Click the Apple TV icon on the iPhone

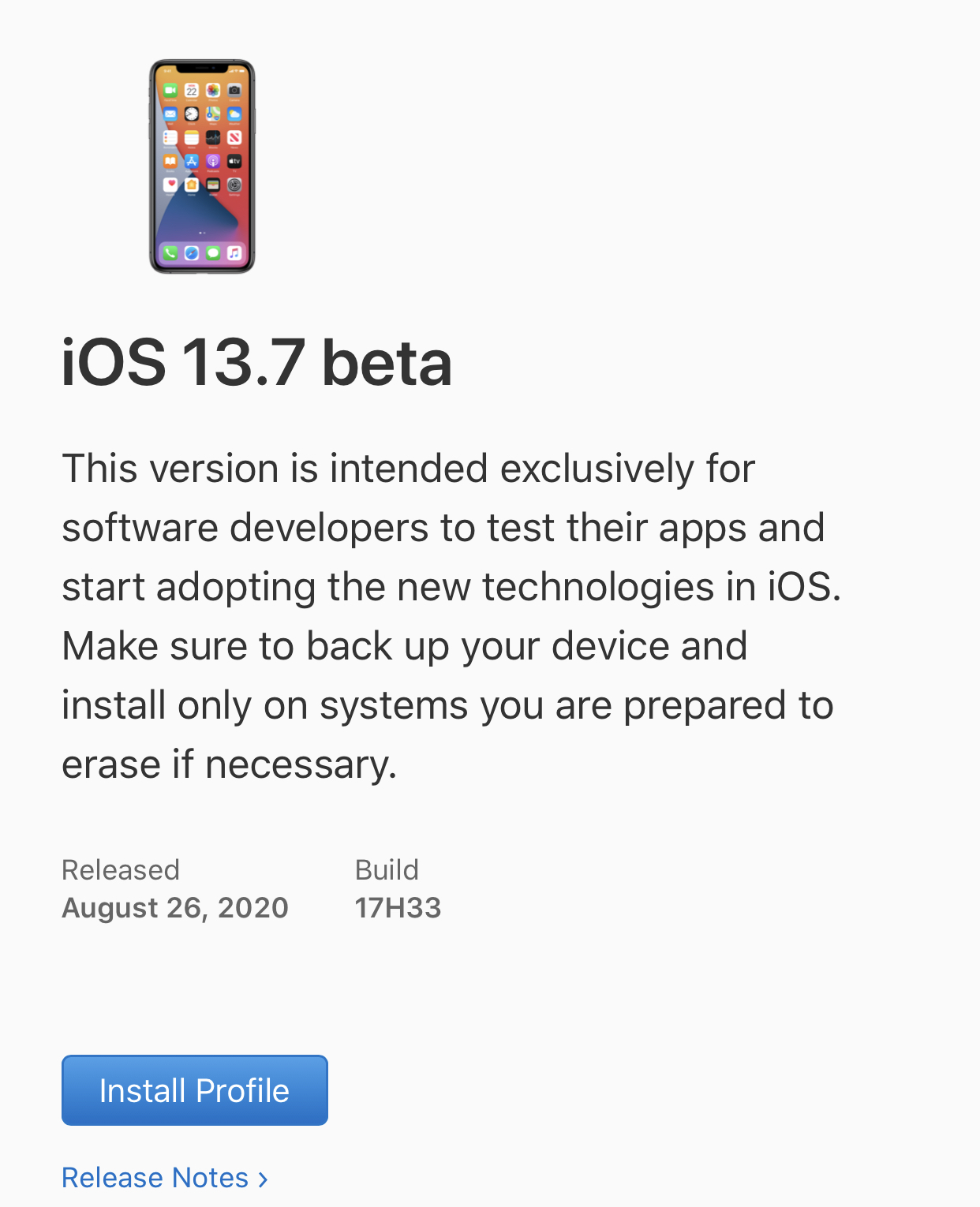point(234,161)
